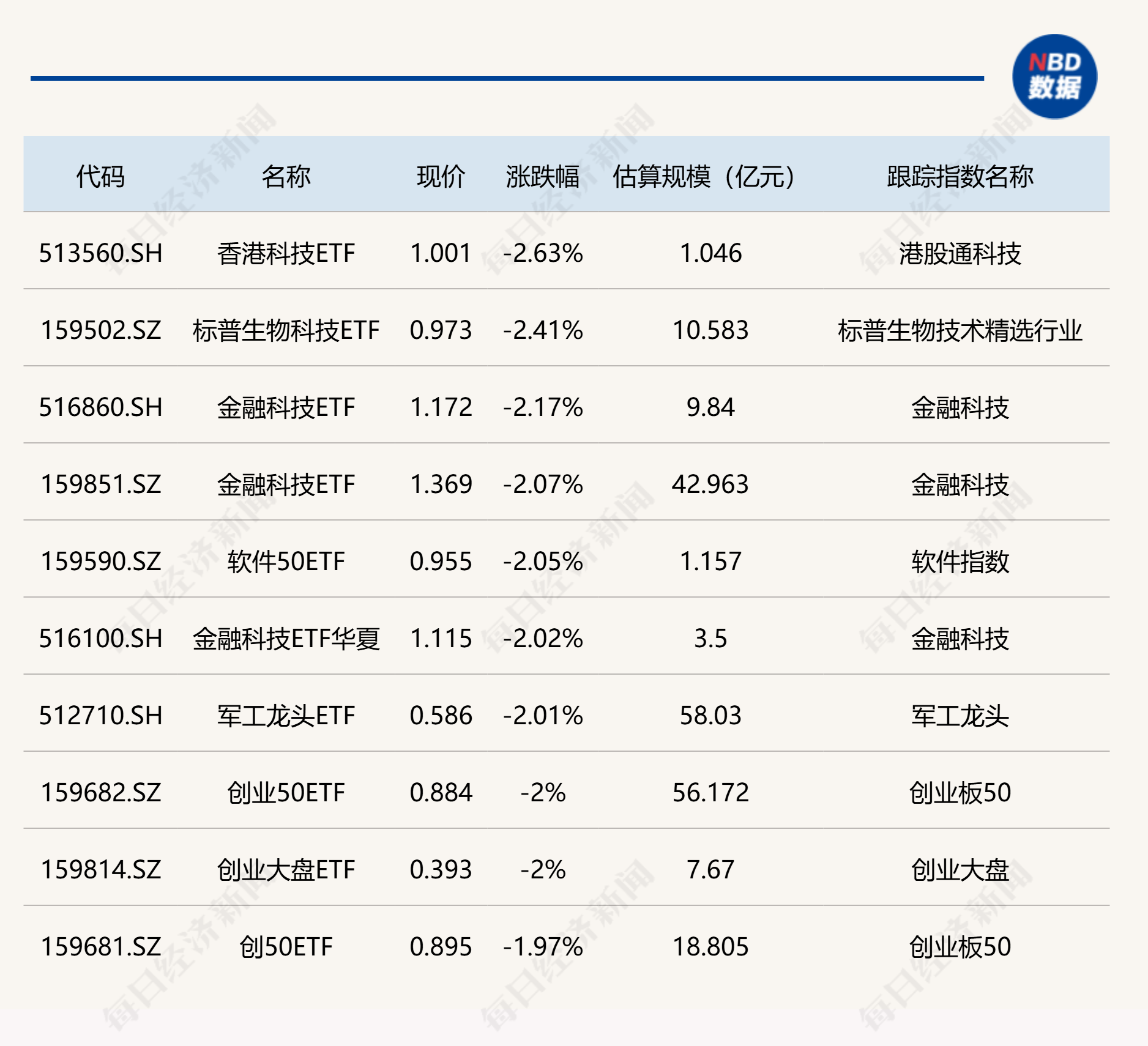The height and width of the screenshot is (1046, 1148).
Task: Click the 现价 column header
Action: 441,177
